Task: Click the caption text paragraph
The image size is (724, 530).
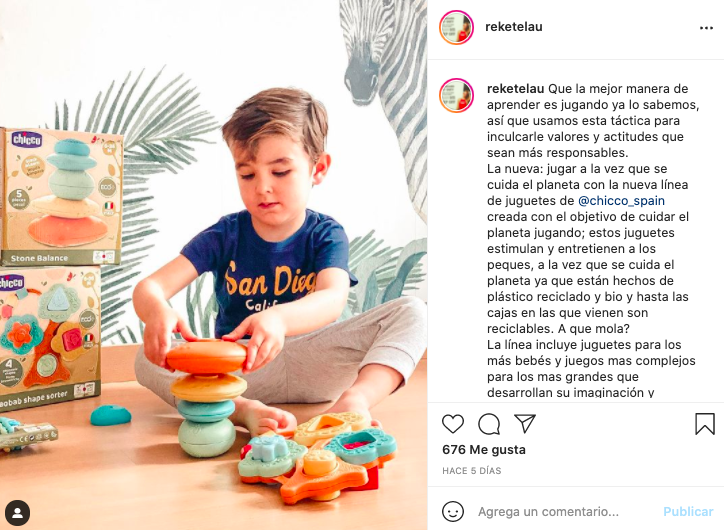Action: click(592, 241)
